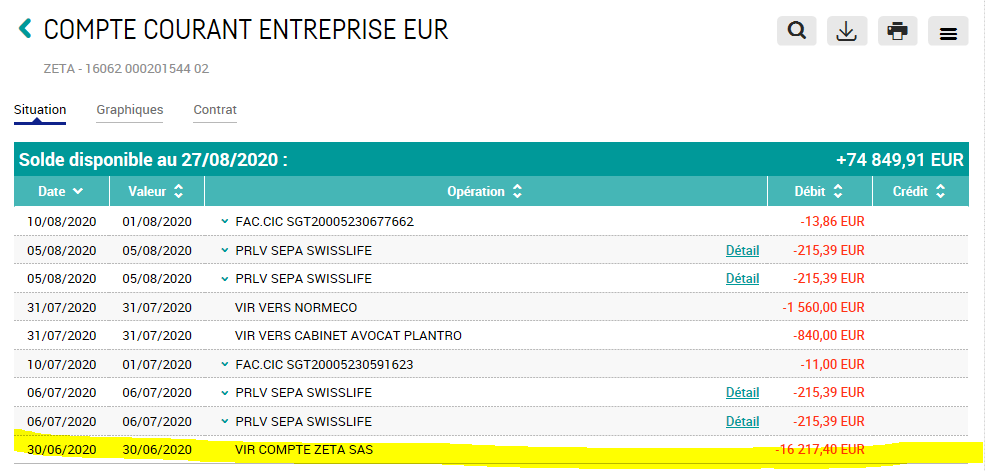The height and width of the screenshot is (471, 985).
Task: Expand the FAC.CIC SGT20005230677662 row
Action: click(224, 221)
